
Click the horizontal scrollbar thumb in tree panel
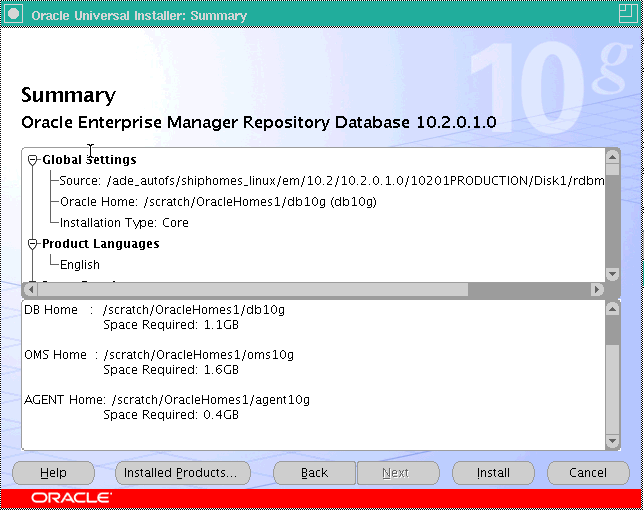[250, 289]
